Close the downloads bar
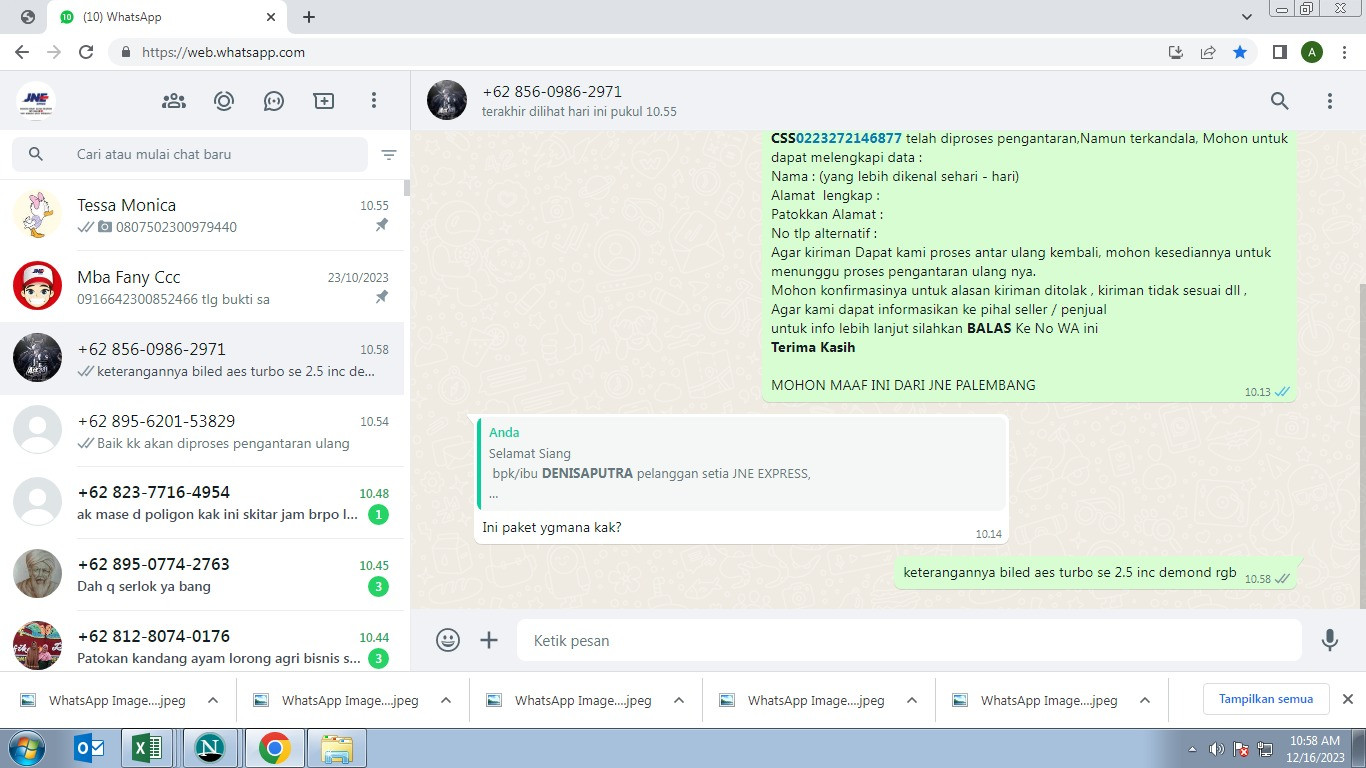Screen dimensions: 1366x768 coord(1347,699)
